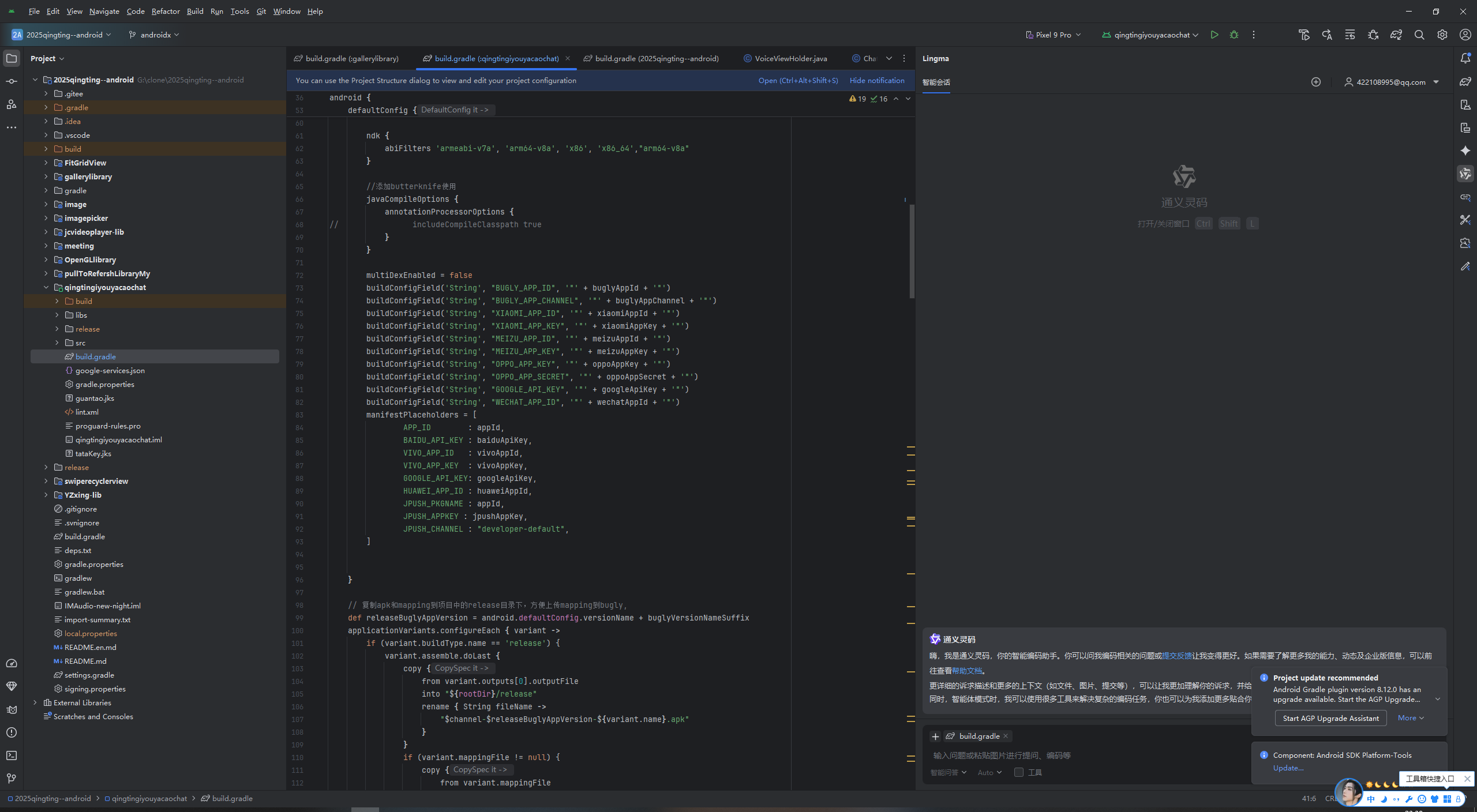Open Problems tool window icon
This screenshot has height=812, width=1477.
point(12,732)
